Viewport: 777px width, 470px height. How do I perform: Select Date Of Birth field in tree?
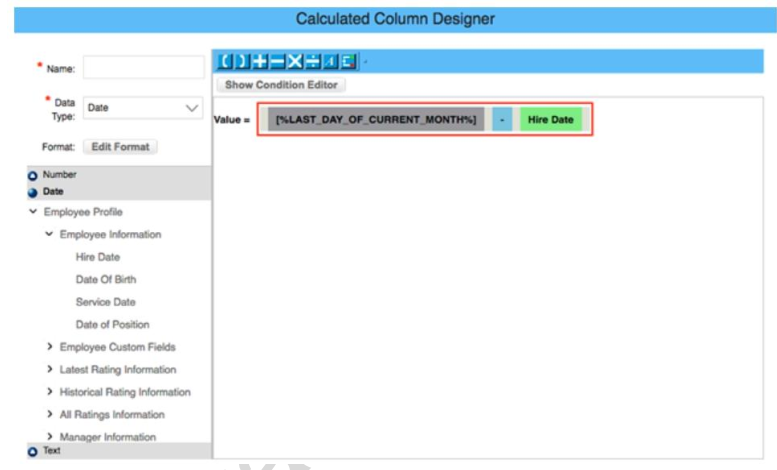click(105, 280)
